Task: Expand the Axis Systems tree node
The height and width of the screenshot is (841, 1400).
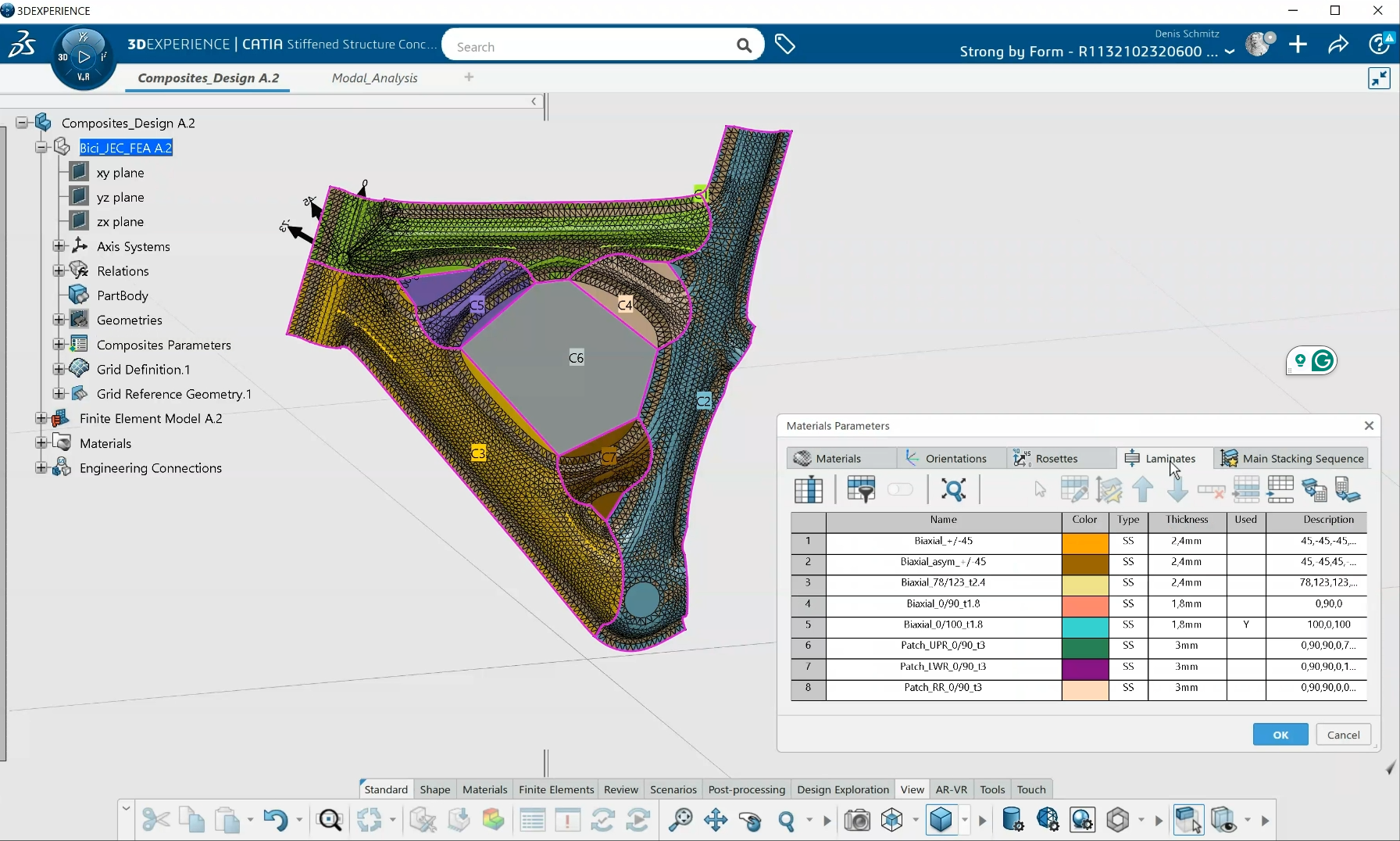Action: pos(59,245)
